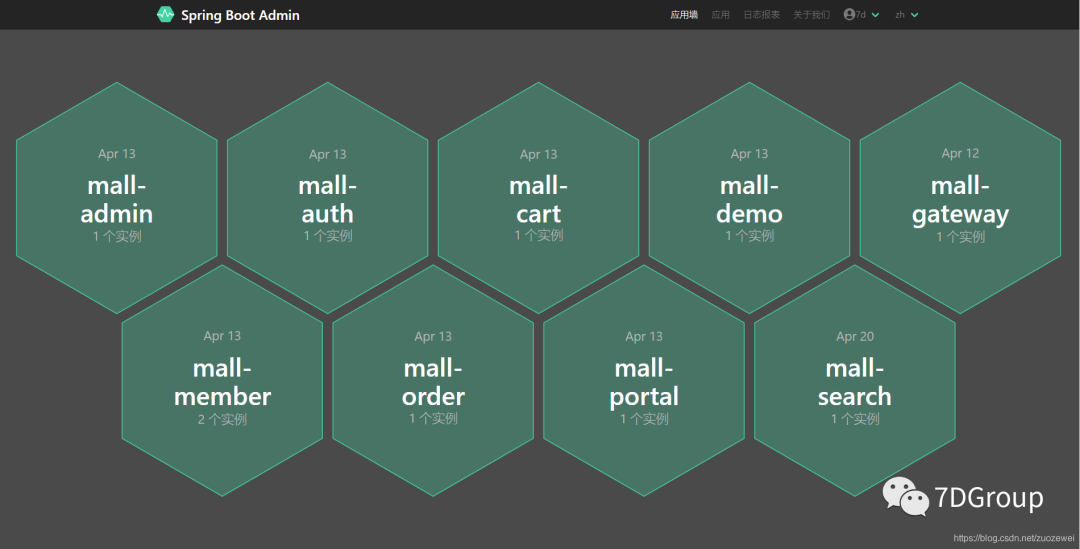The image size is (1080, 549).
Task: Click the 1 个实例 text under mall-order
Action: [433, 418]
